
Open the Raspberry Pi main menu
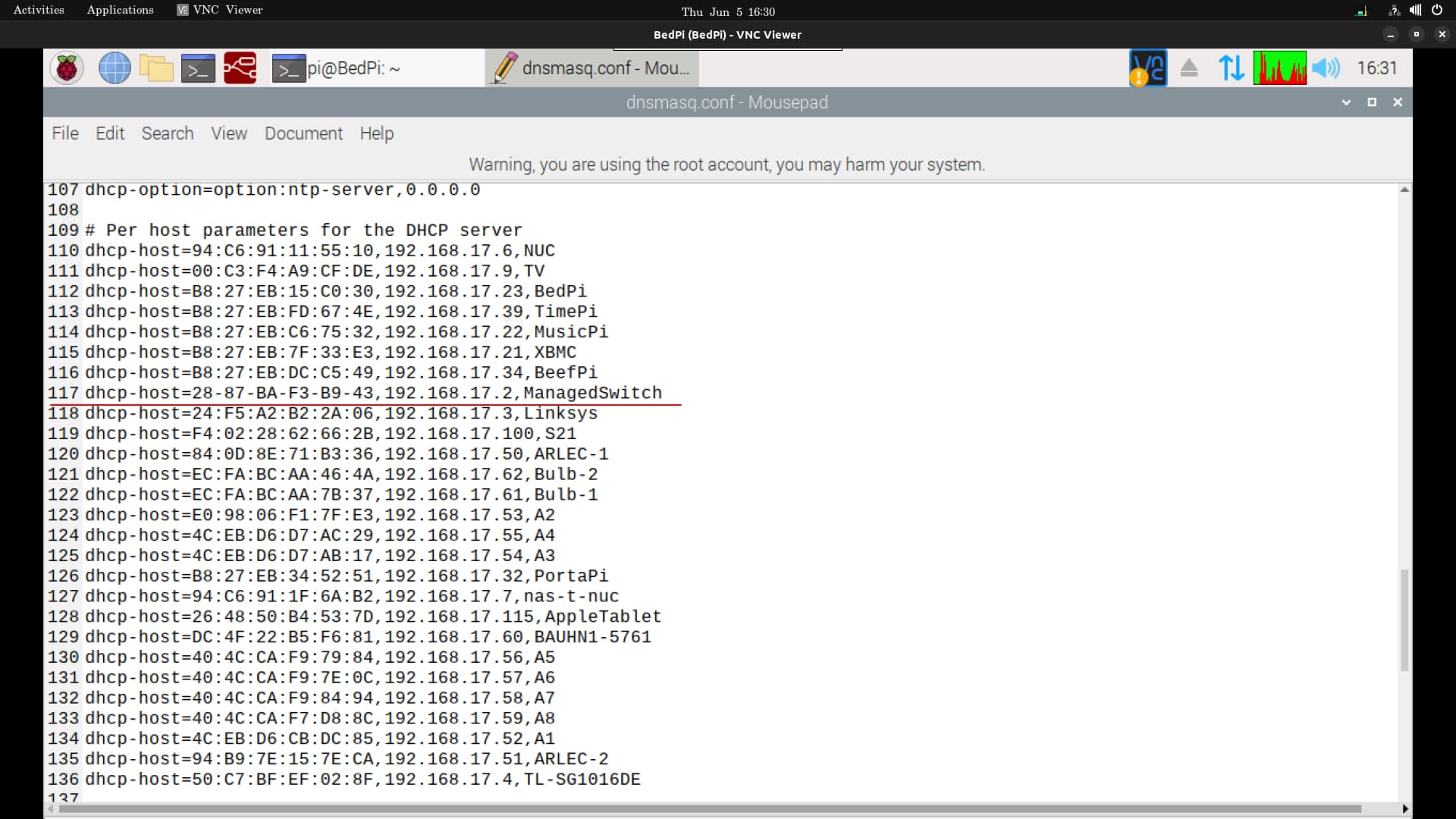coord(67,68)
